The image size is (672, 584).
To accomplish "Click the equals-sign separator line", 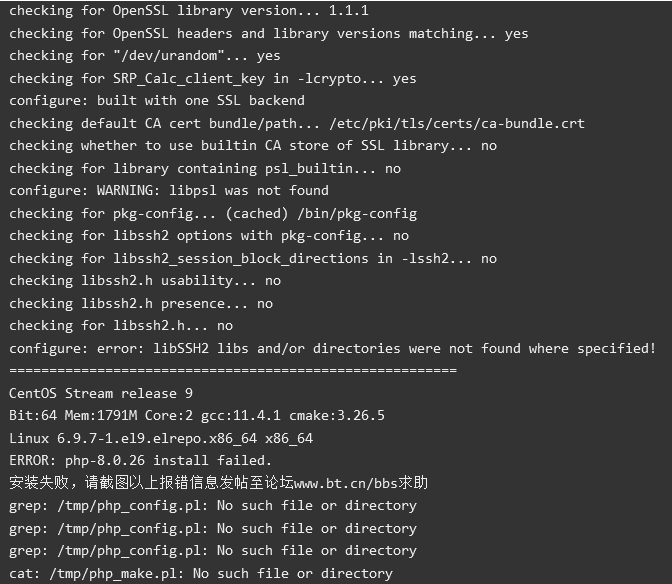I will tap(233, 370).
